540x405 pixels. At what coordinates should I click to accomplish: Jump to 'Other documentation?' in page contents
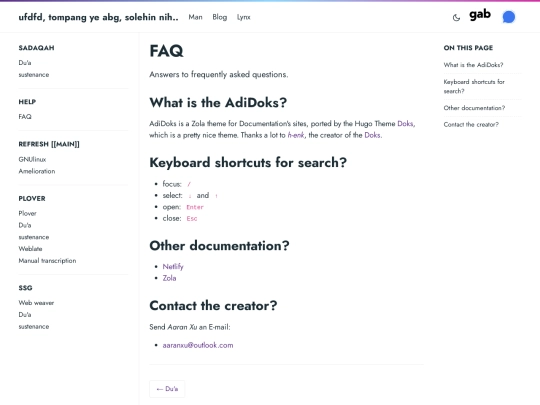[x=474, y=108]
